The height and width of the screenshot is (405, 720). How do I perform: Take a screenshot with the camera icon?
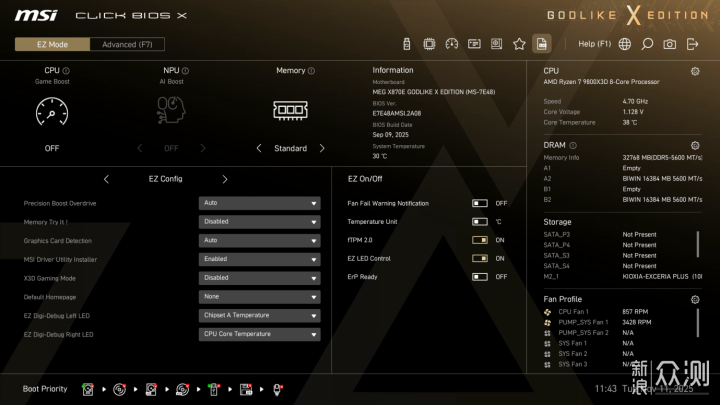point(669,44)
